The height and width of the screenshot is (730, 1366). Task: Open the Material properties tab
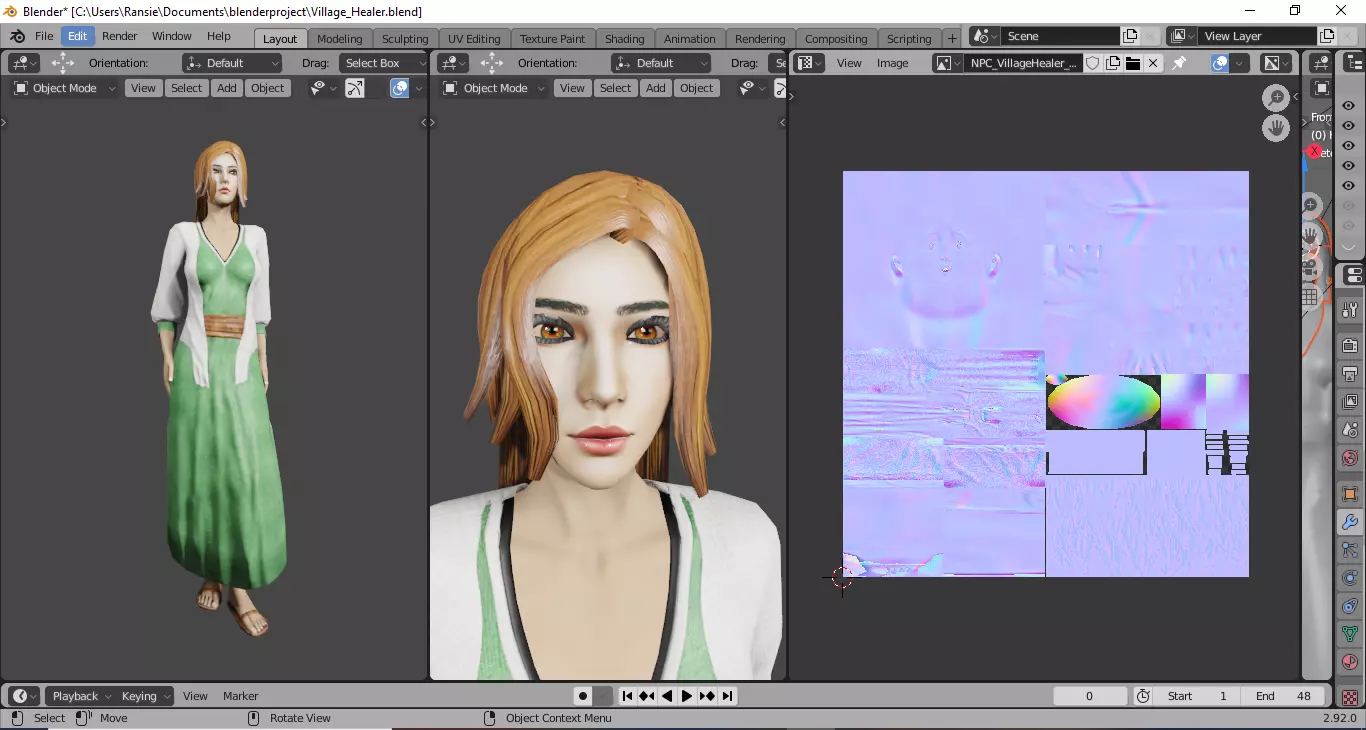coord(1350,662)
